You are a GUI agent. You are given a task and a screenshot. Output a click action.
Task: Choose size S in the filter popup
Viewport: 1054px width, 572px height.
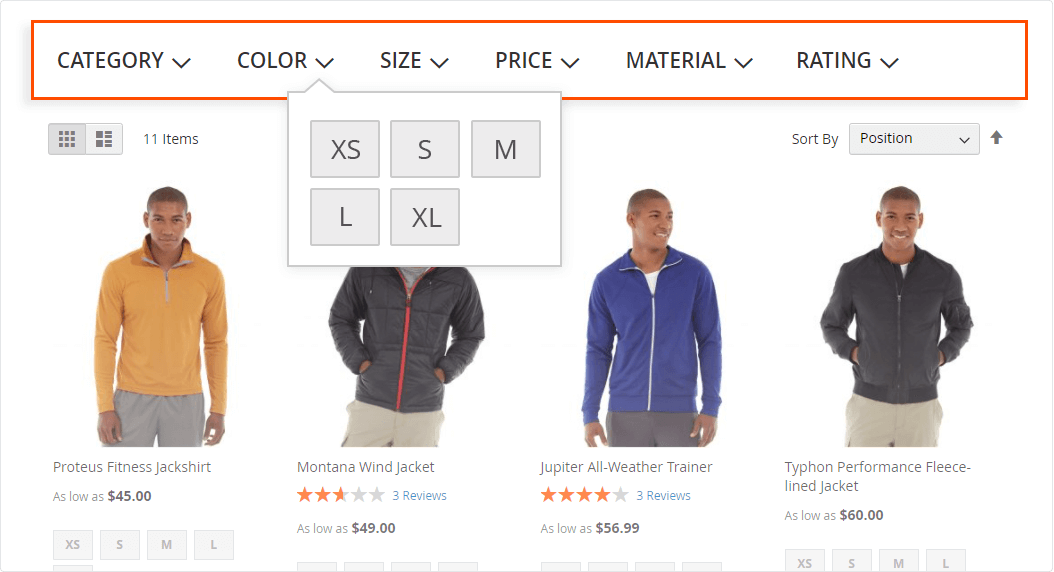[x=425, y=149]
